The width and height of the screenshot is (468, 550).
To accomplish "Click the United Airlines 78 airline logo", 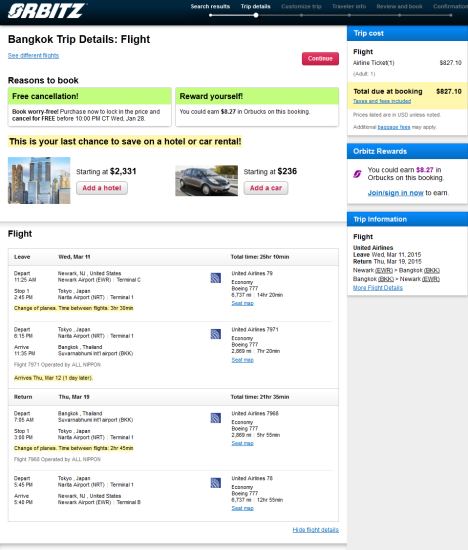I will [215, 483].
